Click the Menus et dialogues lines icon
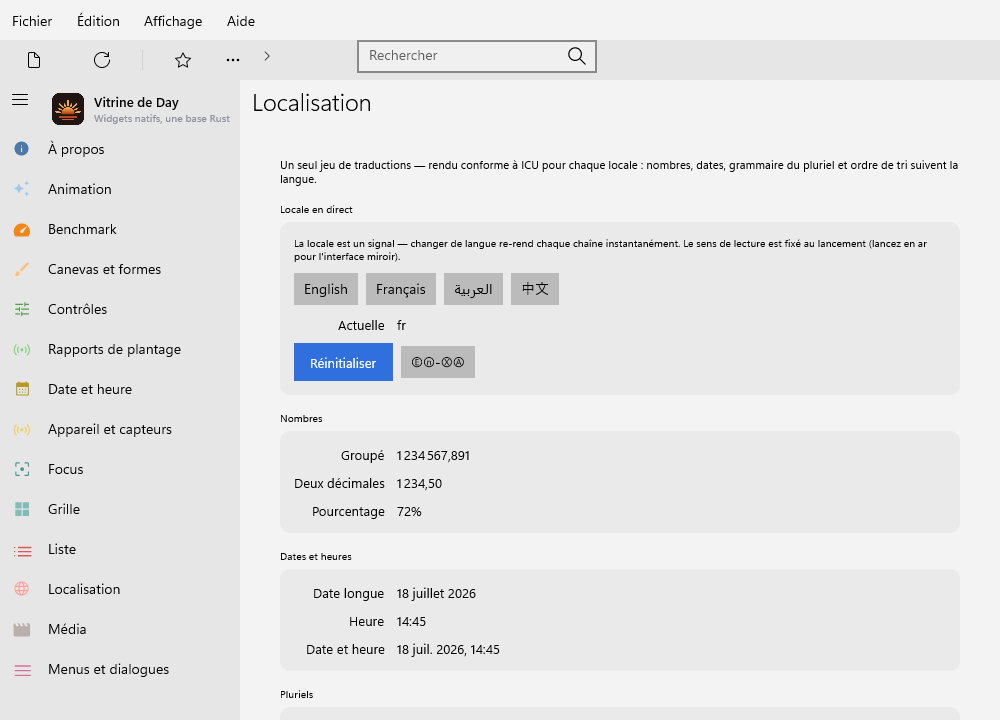The width and height of the screenshot is (1000, 720). (22, 670)
